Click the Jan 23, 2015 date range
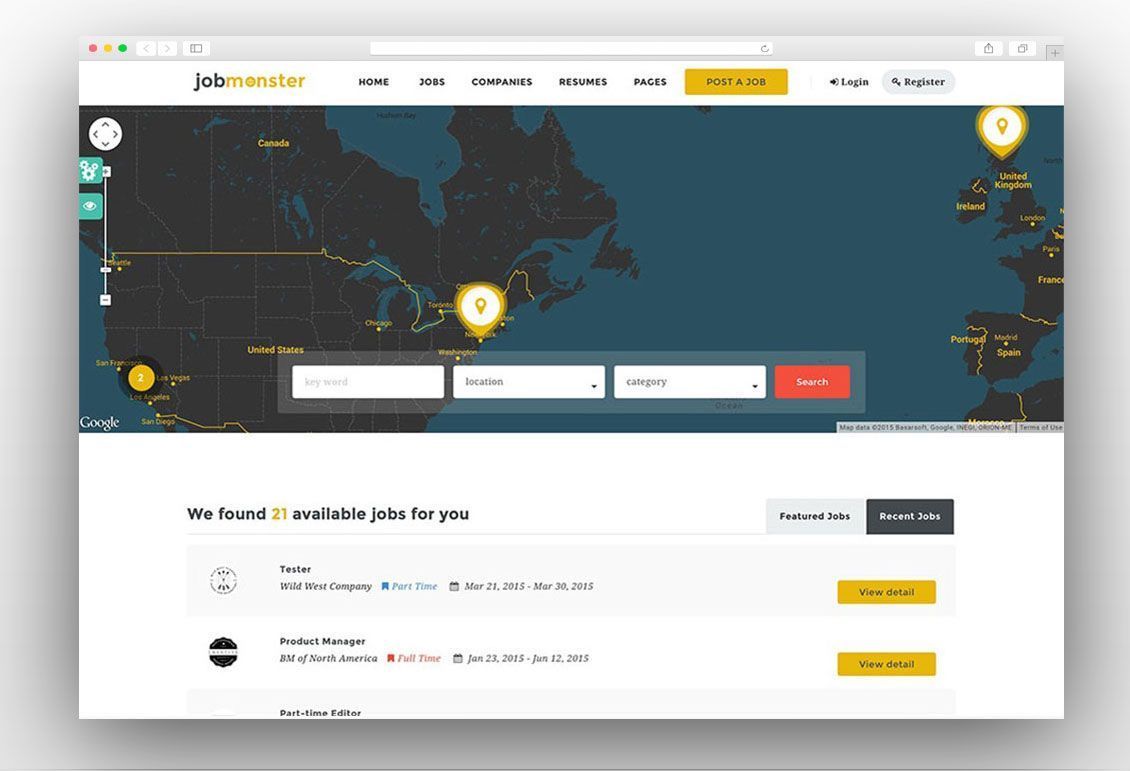Screen dimensions: 1130x771 tap(528, 659)
